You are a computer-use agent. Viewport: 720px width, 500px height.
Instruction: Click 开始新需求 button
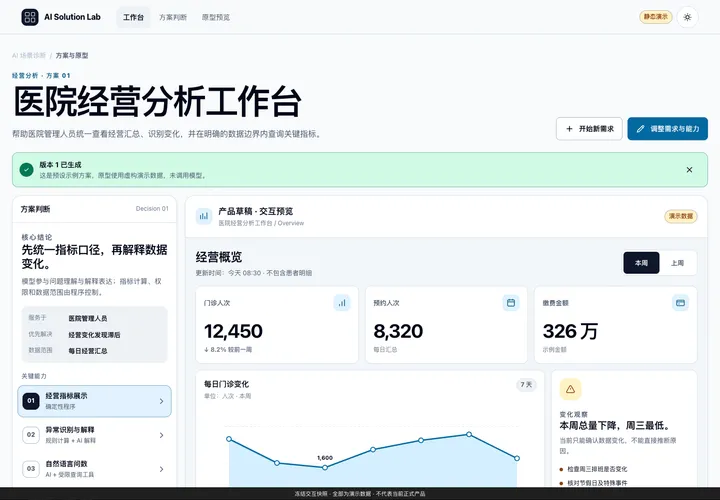tap(589, 129)
